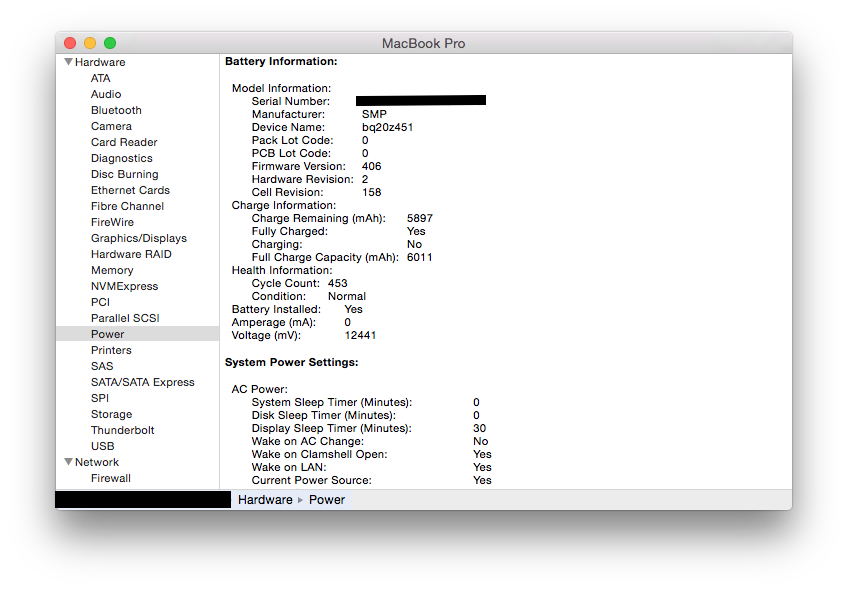Show Memory information
Image resolution: width=848 pixels, height=590 pixels.
(112, 270)
